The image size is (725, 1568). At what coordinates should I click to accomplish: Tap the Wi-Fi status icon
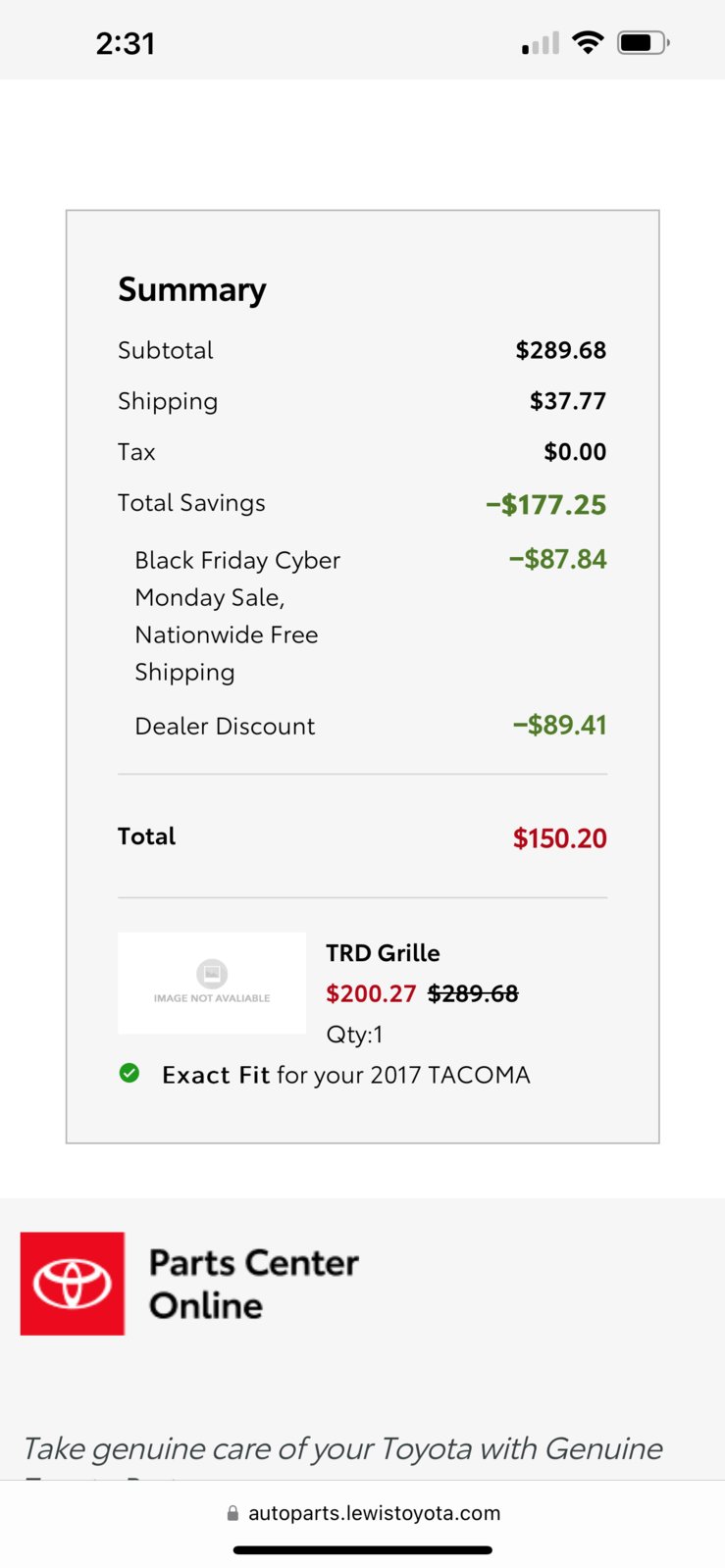tap(588, 42)
